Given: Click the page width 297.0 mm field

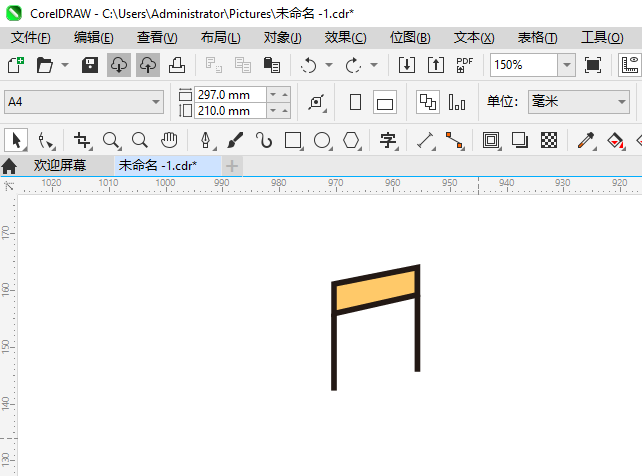Looking at the screenshot, I should (x=230, y=95).
